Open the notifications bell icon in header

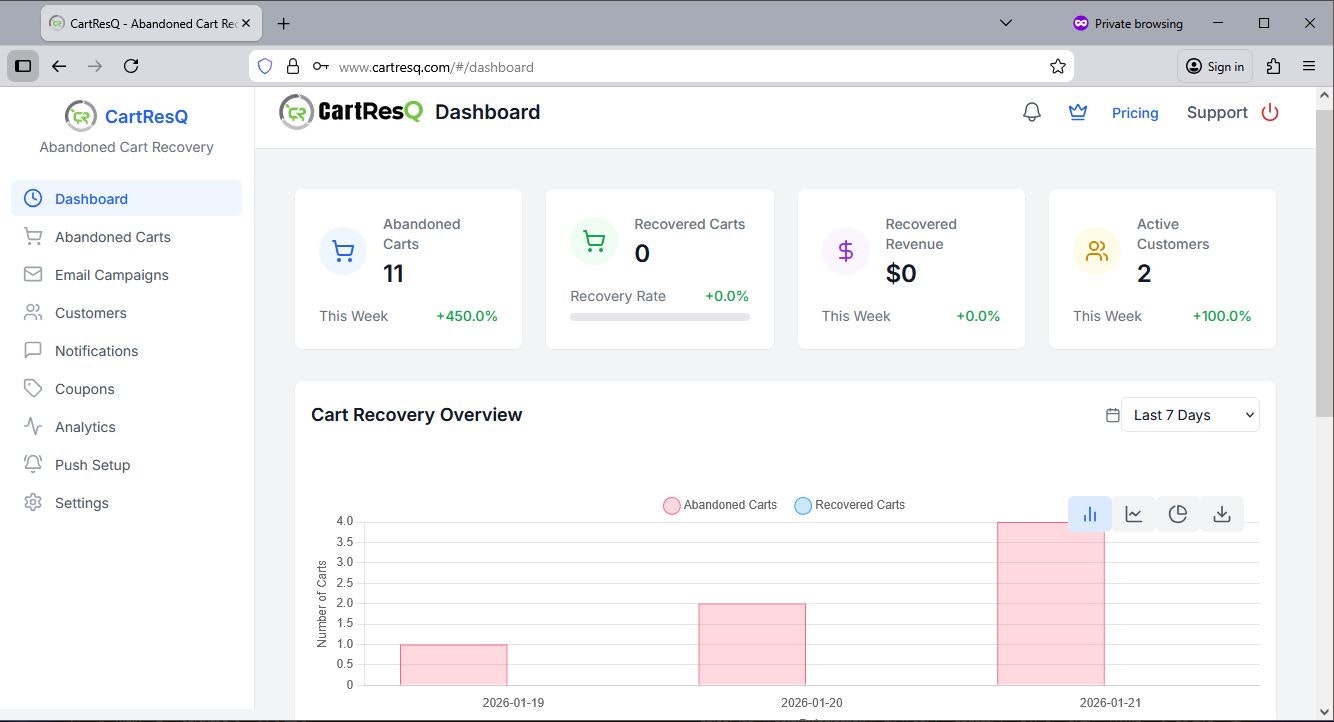(x=1031, y=112)
